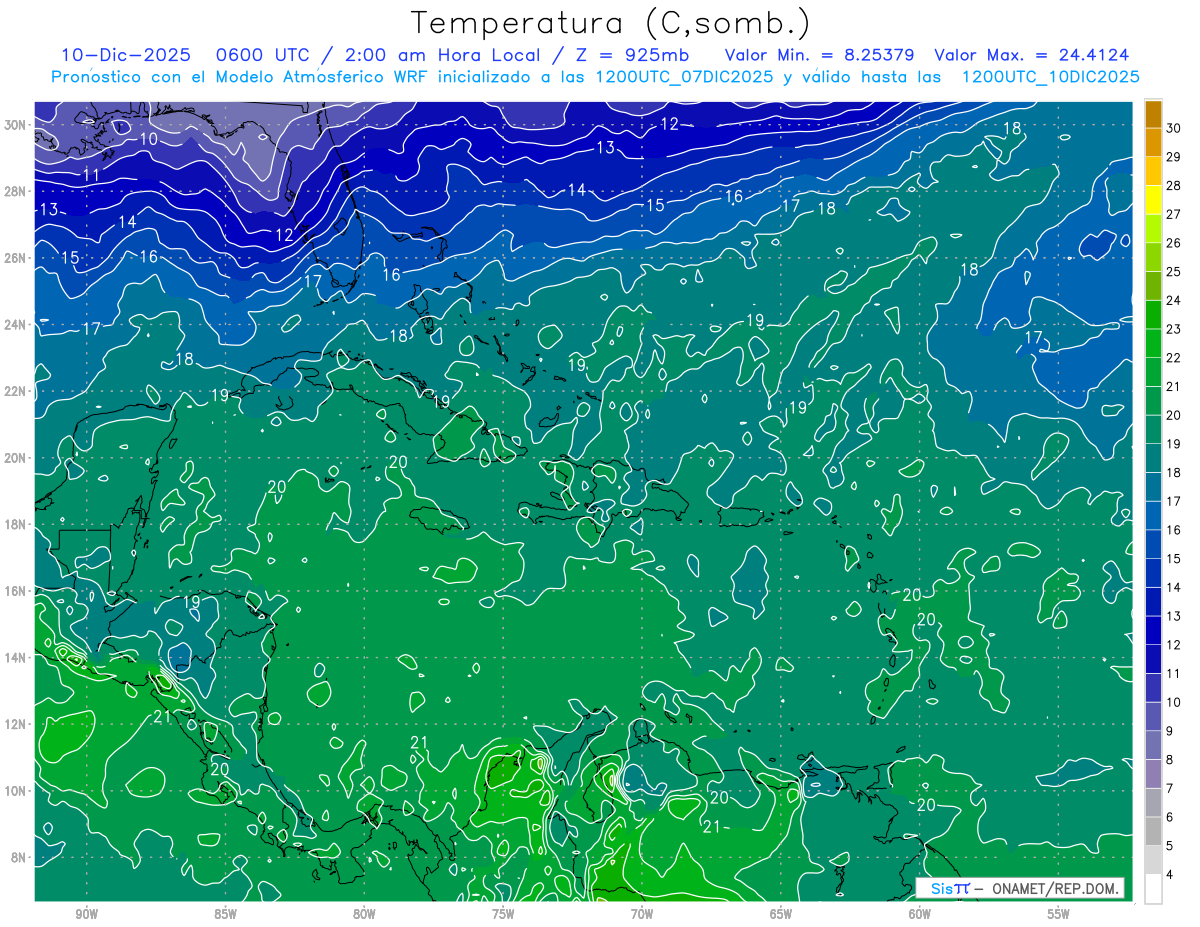Click the teal colorbar swatch at value 18
1200x927 pixels.
[x=1154, y=458]
